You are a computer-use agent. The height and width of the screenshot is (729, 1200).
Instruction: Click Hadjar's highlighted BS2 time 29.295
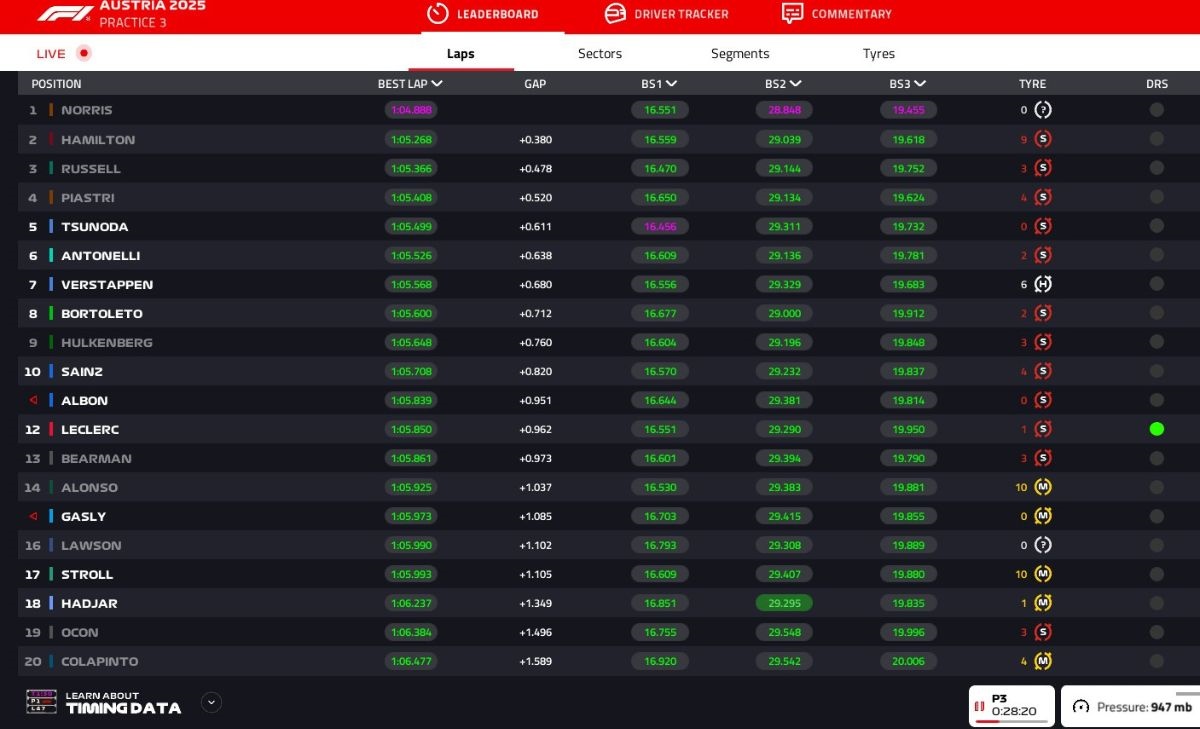(x=784, y=603)
